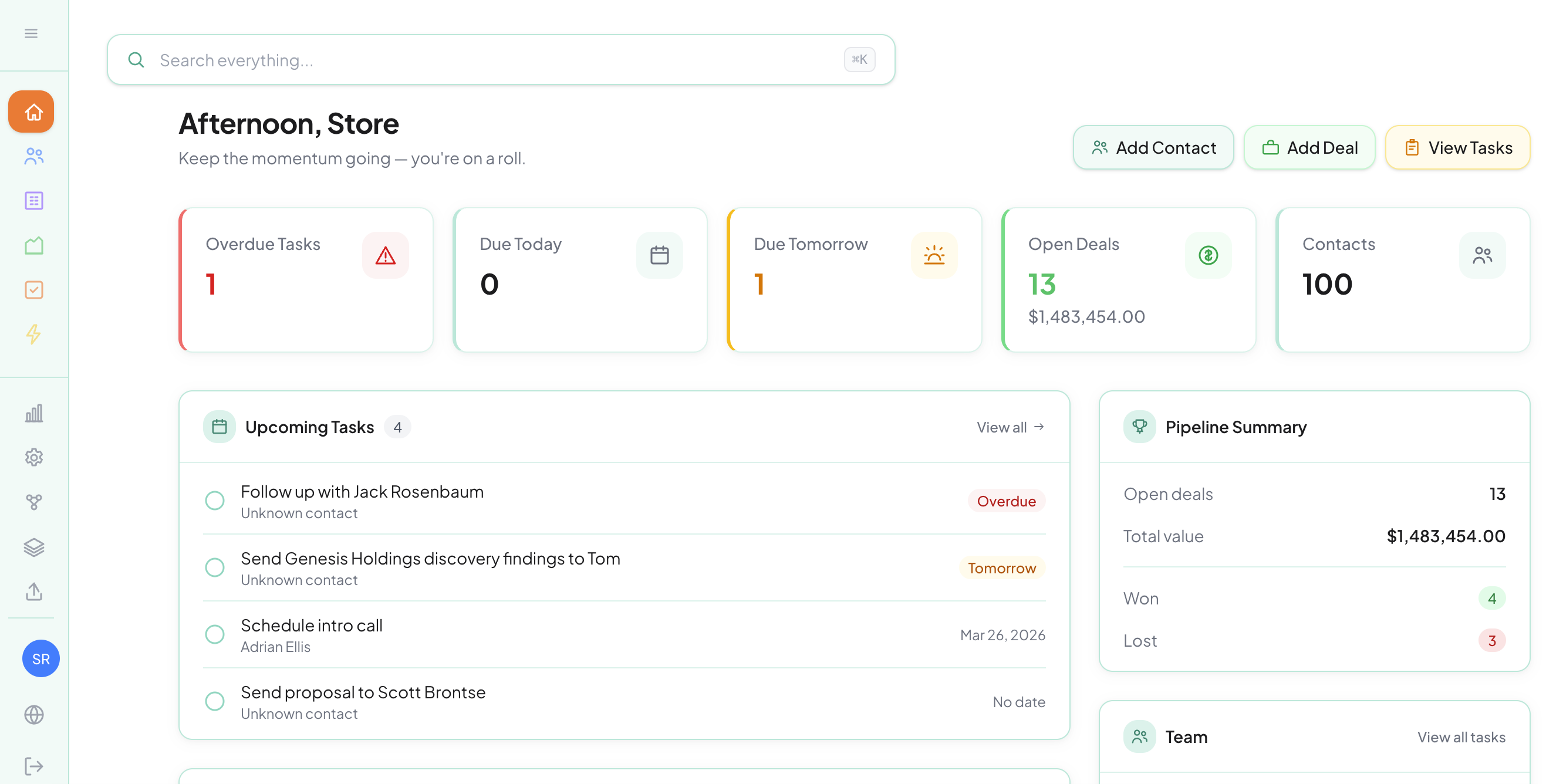
Task: Open the Tasks checkbox icon in sidebar
Action: tap(33, 290)
